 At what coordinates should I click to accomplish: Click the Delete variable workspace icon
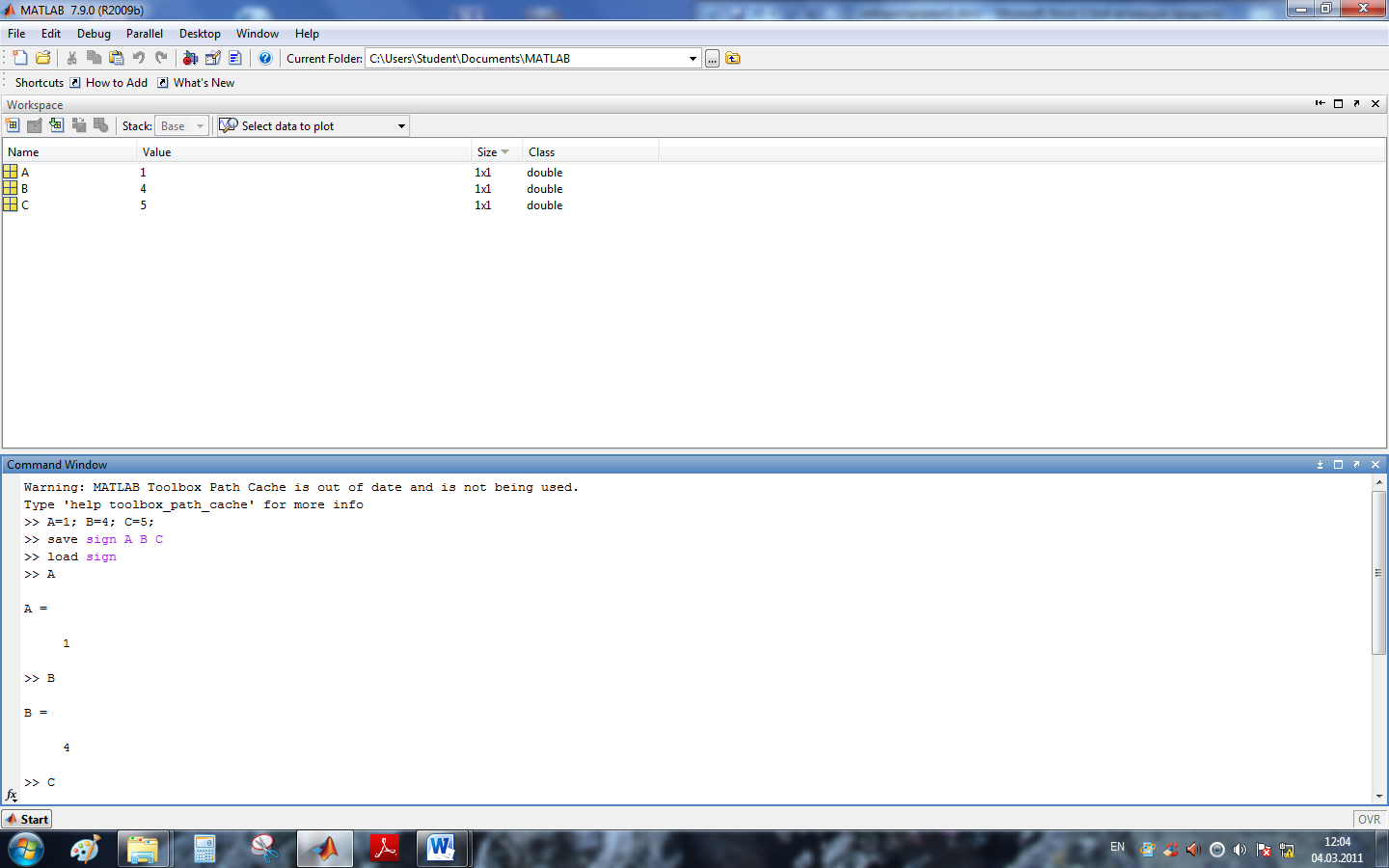click(x=101, y=125)
